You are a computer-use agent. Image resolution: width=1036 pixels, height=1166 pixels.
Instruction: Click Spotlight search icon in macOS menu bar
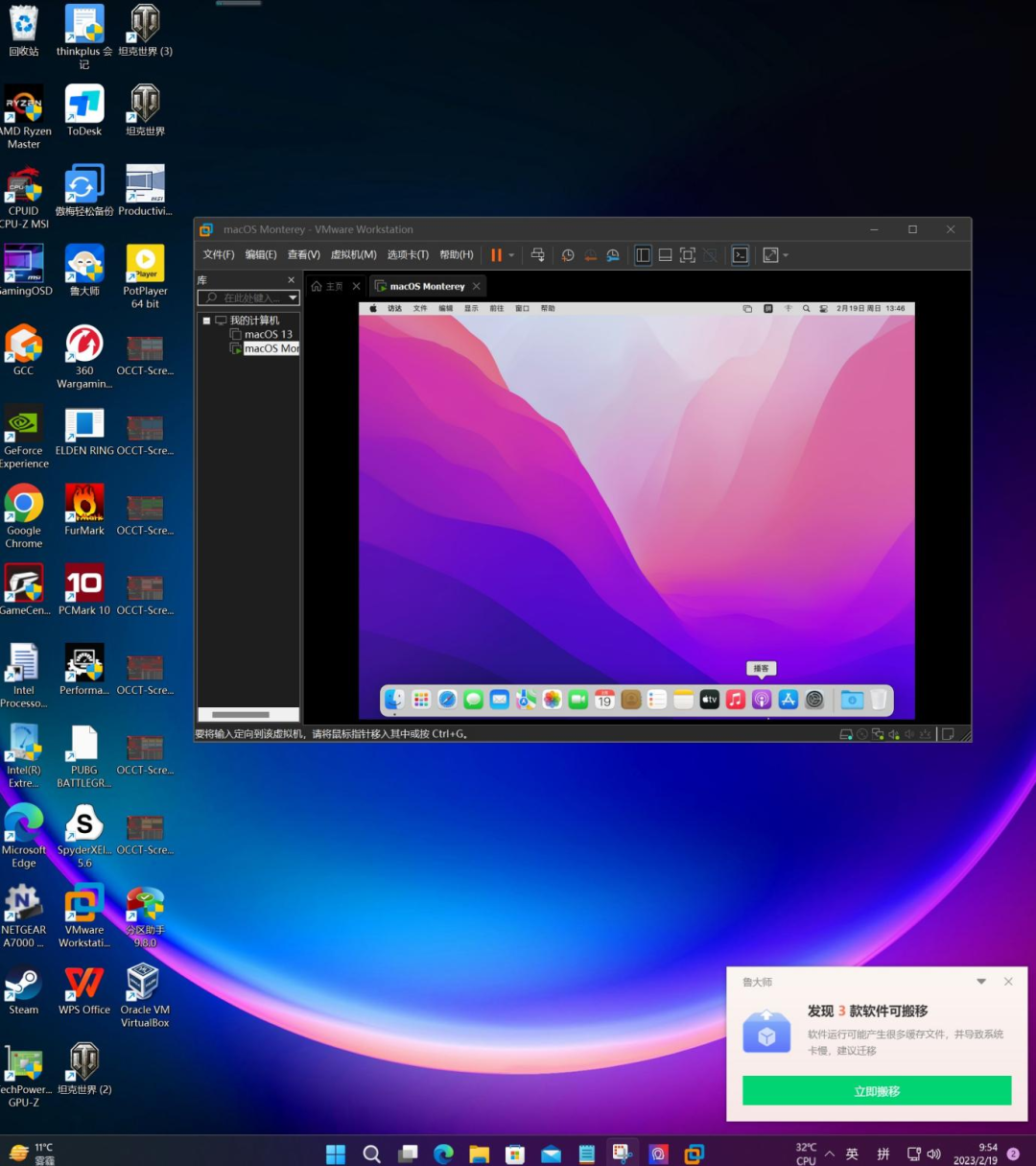(807, 309)
